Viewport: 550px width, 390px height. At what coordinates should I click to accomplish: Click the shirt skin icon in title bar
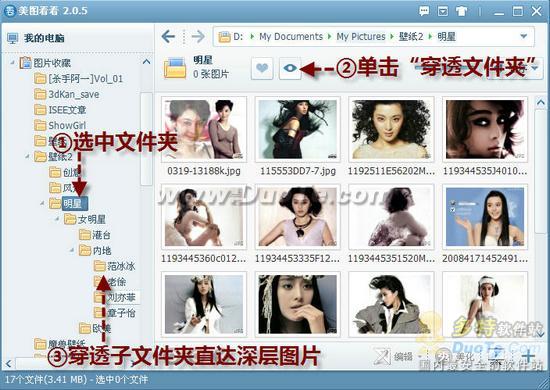(461, 11)
